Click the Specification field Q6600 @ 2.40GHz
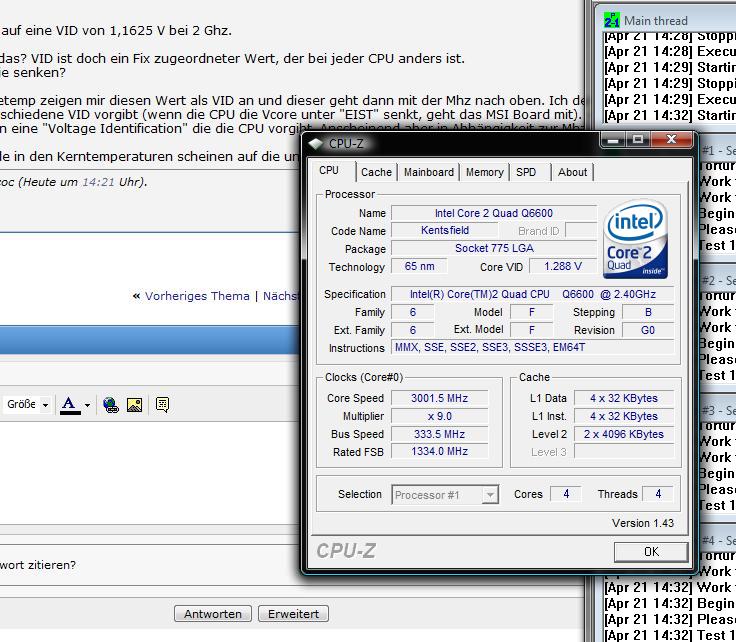This screenshot has height=642, width=736. [532, 294]
